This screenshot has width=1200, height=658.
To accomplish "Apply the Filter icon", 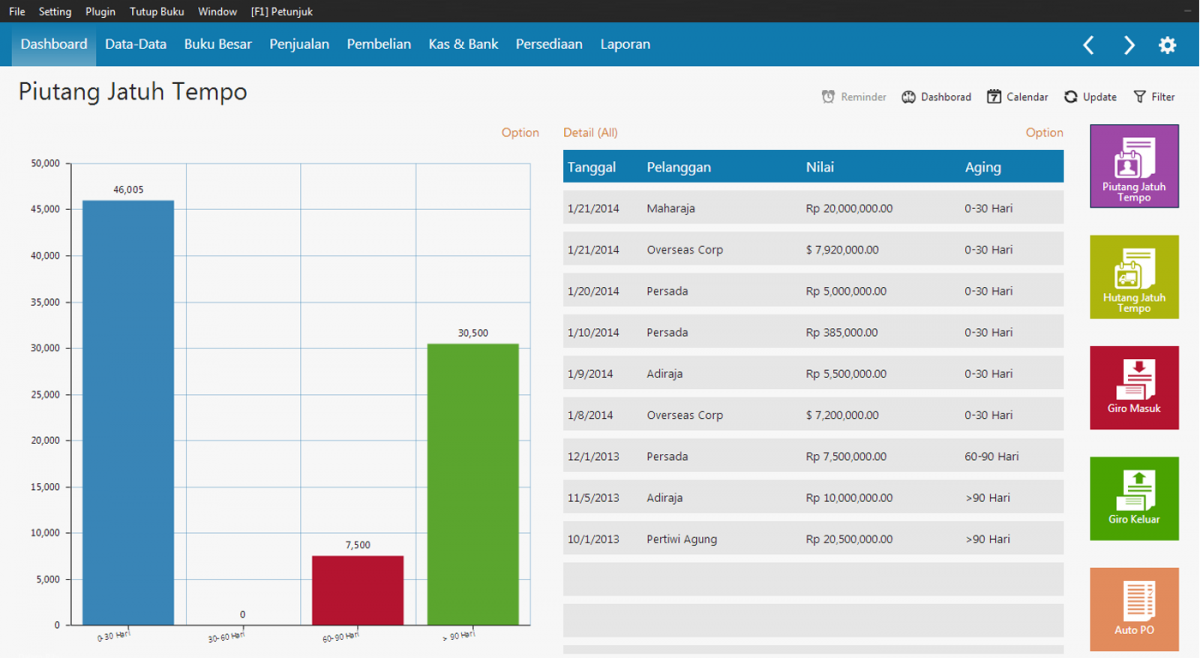I will 1154,96.
